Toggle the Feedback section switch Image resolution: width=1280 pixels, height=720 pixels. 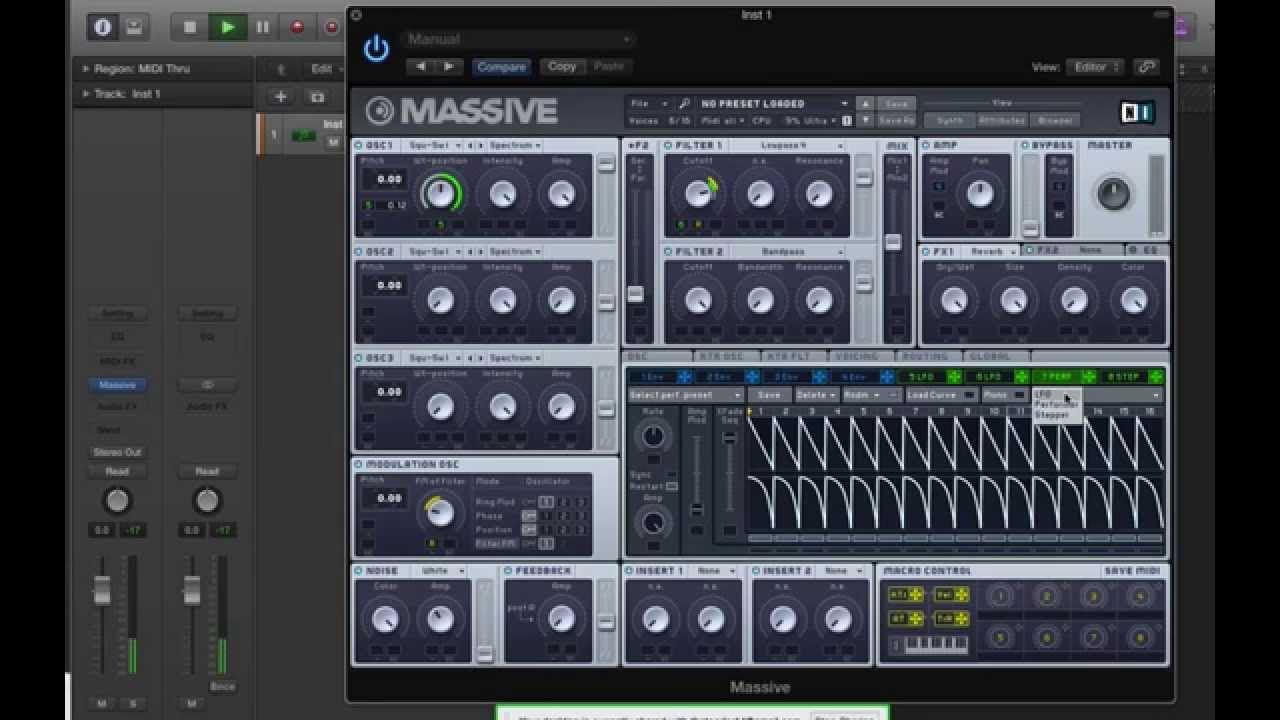click(508, 571)
